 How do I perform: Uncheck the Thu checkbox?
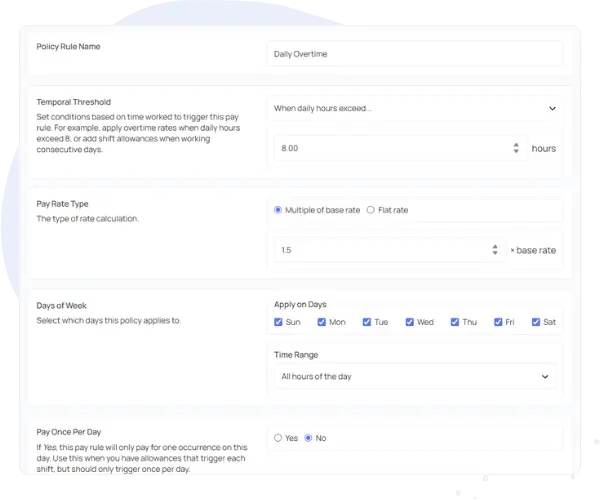point(455,322)
